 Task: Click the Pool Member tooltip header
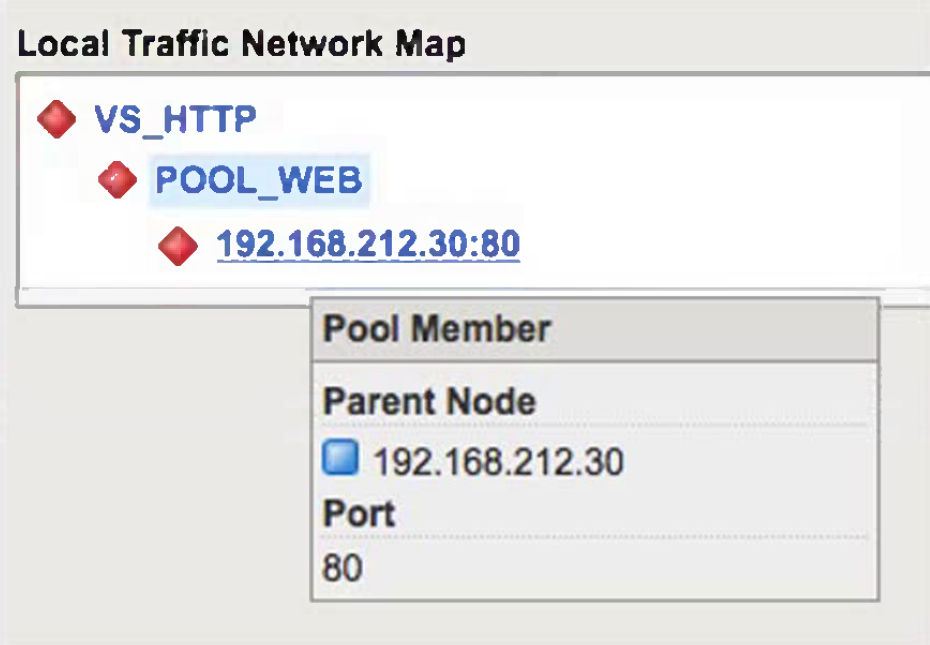point(437,329)
